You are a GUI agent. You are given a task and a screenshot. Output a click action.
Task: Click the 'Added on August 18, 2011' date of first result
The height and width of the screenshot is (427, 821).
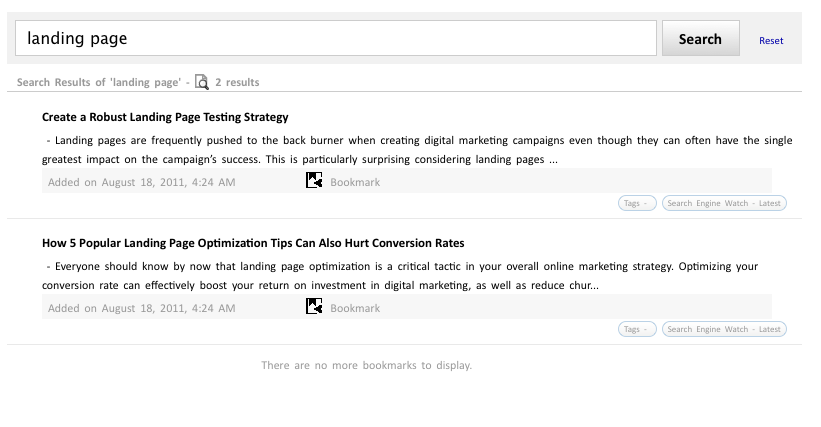pos(141,182)
